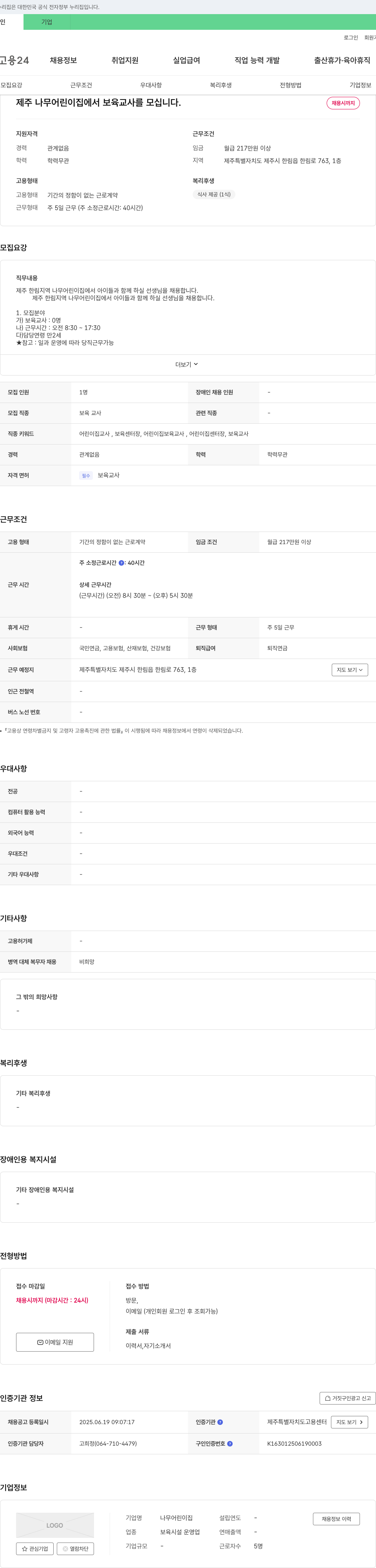Screen dimensions: 376x1568
Task: Click the registration date 2025.06.19 09:07:17
Action: click(107, 1422)
